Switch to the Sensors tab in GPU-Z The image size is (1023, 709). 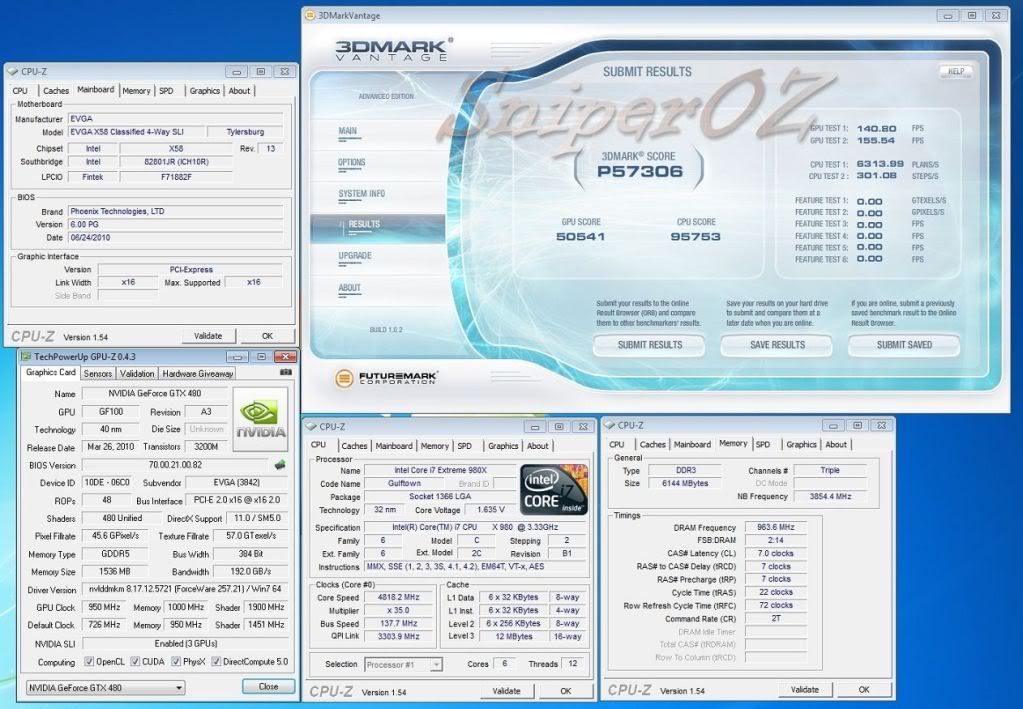[x=97, y=373]
